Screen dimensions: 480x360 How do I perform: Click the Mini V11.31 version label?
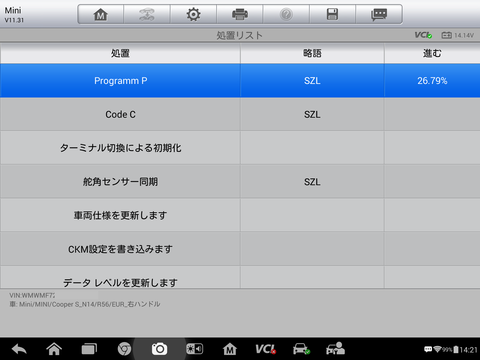pos(14,15)
